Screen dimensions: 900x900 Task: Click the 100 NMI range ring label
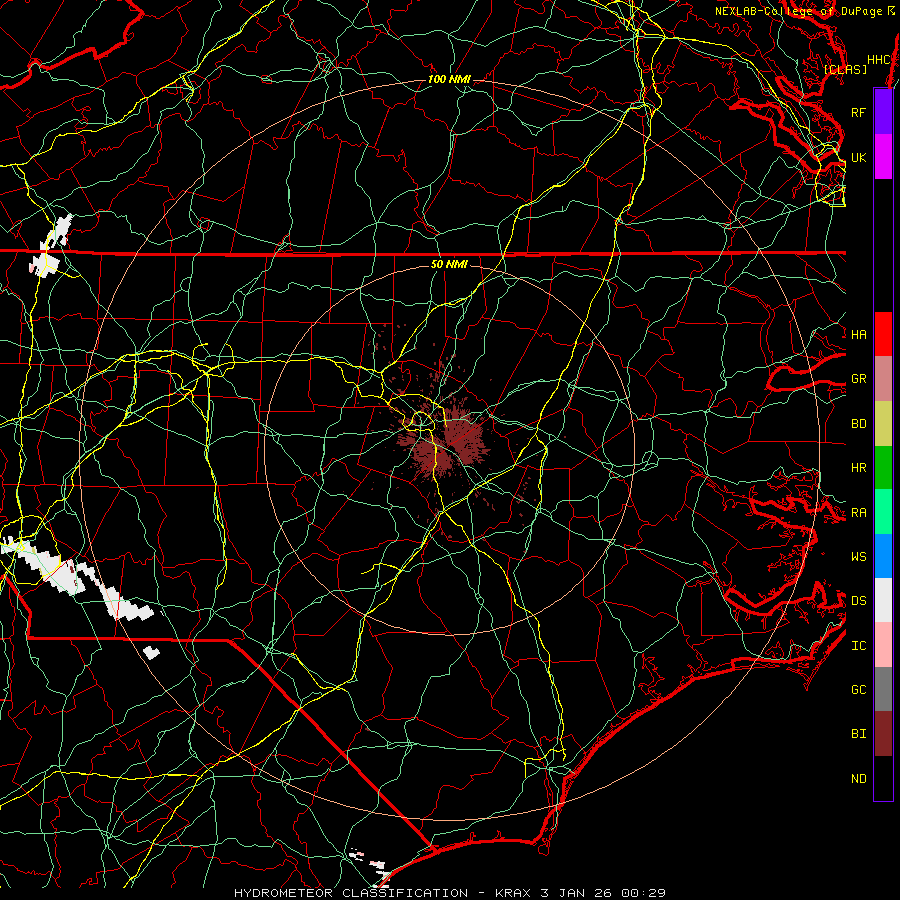point(449,79)
